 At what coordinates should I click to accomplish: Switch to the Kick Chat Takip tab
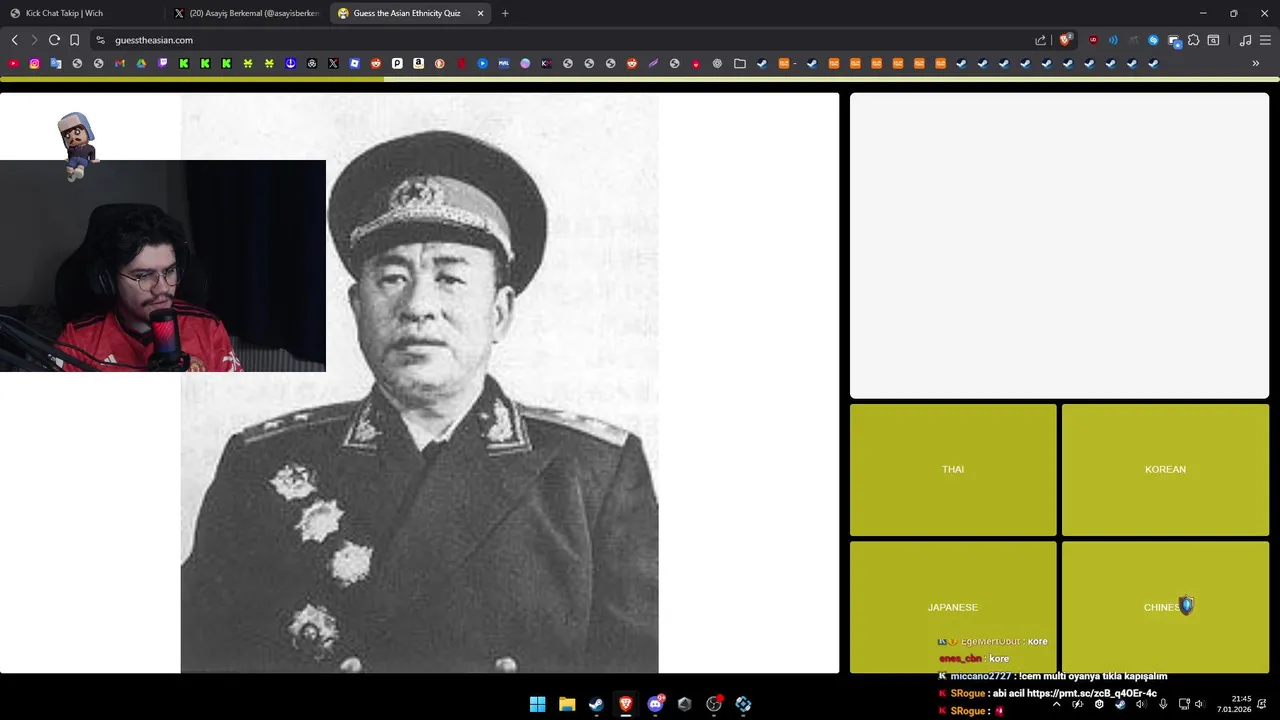pyautogui.click(x=83, y=13)
